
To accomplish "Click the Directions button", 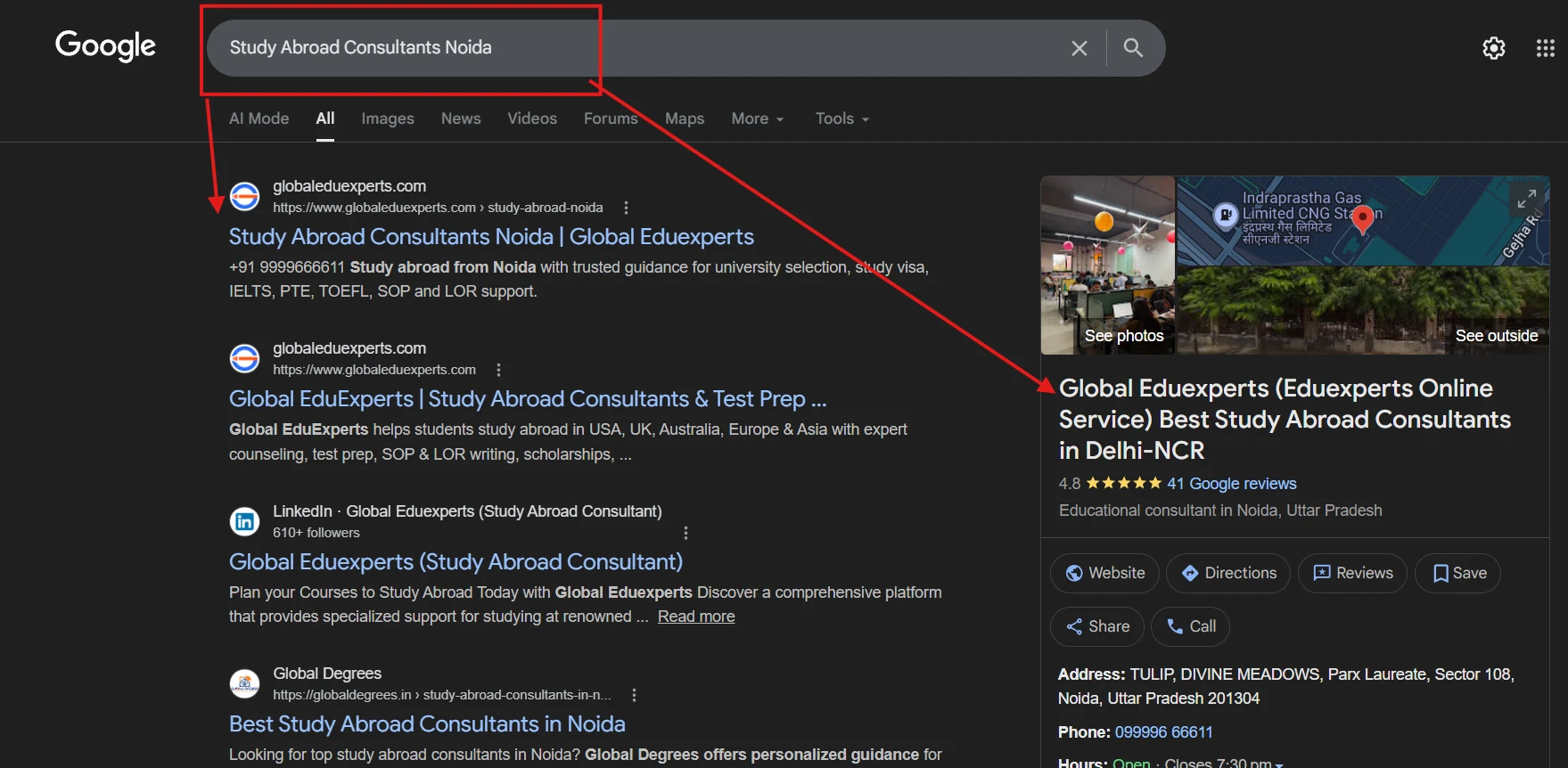I will point(1228,573).
